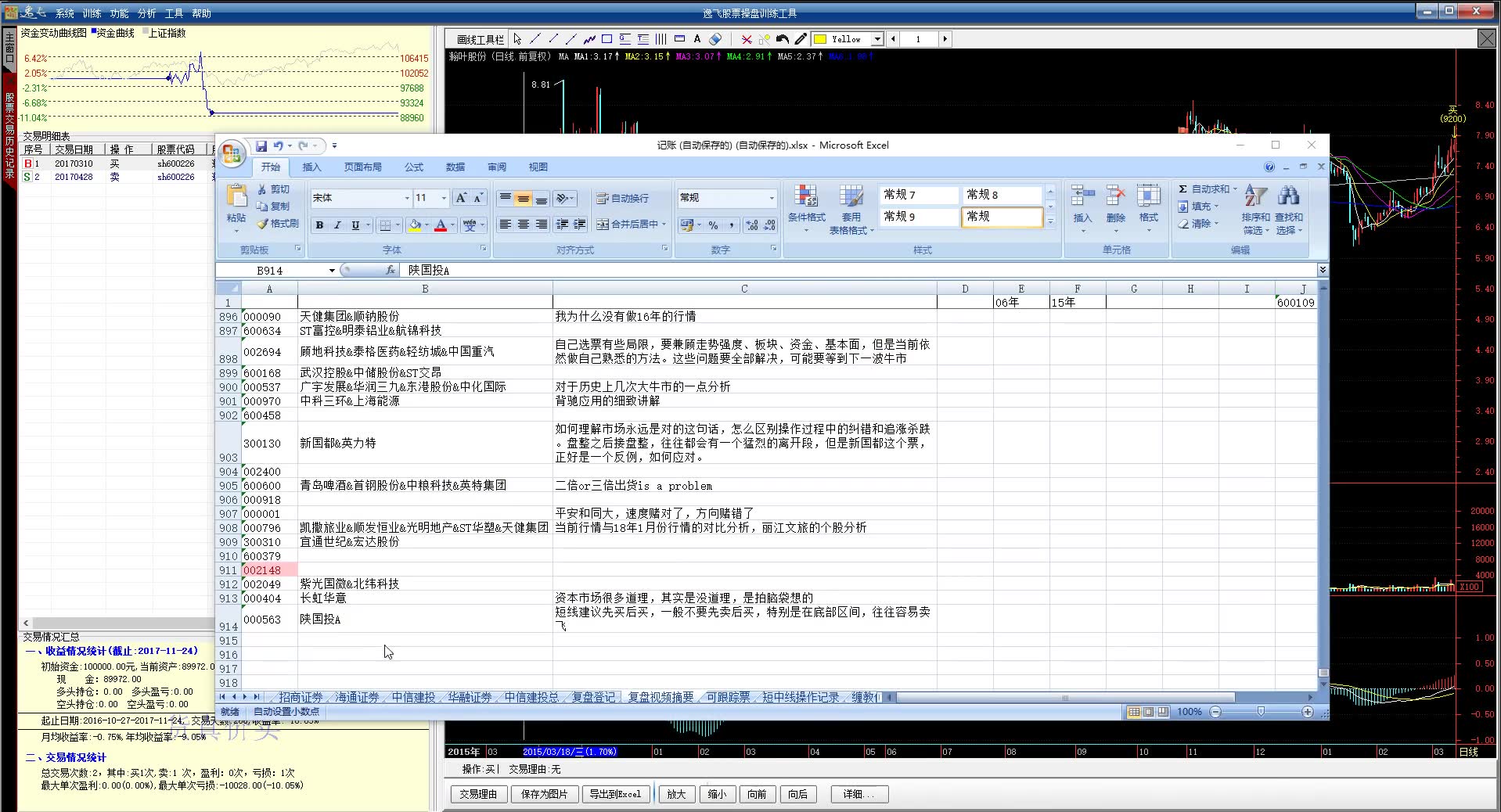Switch to page layout view in status bar
This screenshot has height=812, width=1501.
tap(1148, 712)
